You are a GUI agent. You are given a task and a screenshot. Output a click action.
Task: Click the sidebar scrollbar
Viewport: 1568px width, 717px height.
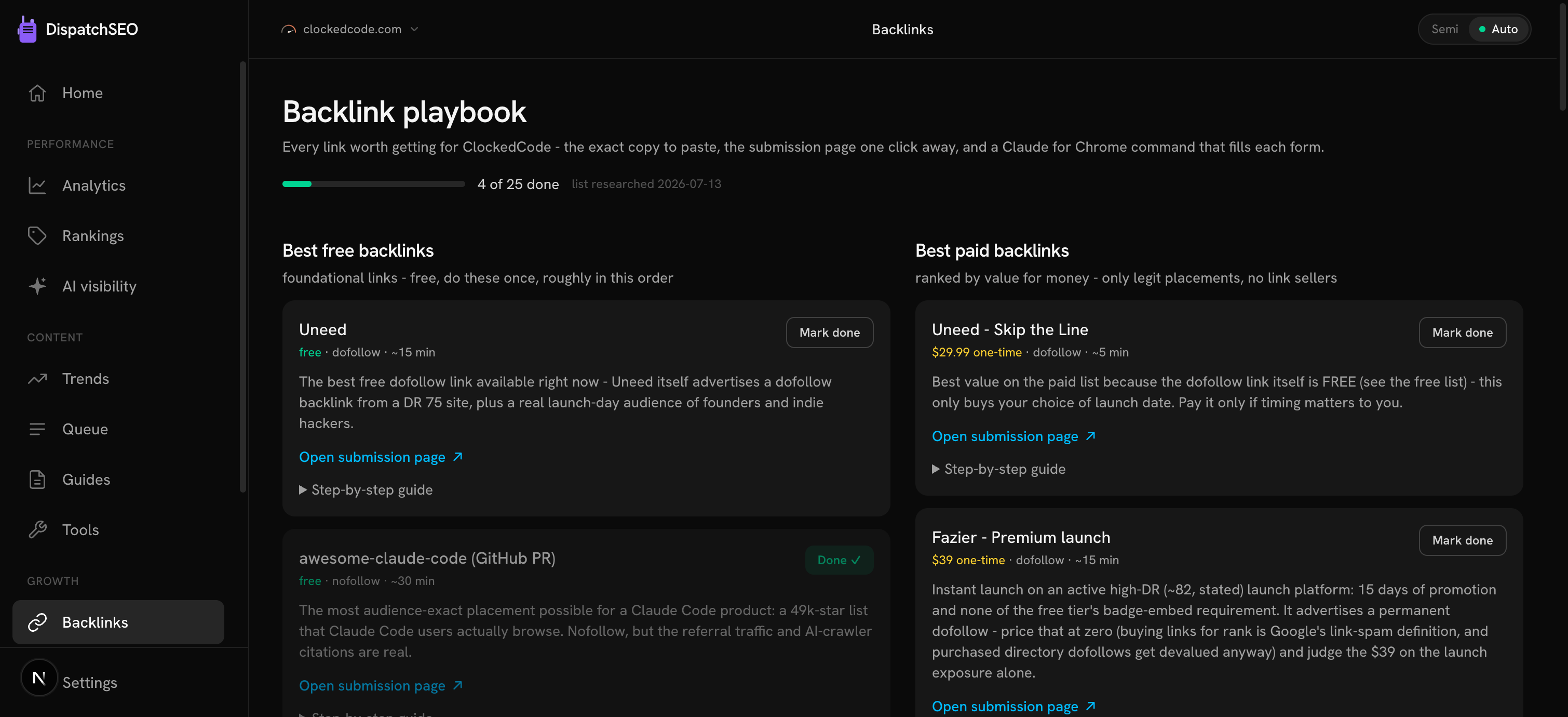243,276
